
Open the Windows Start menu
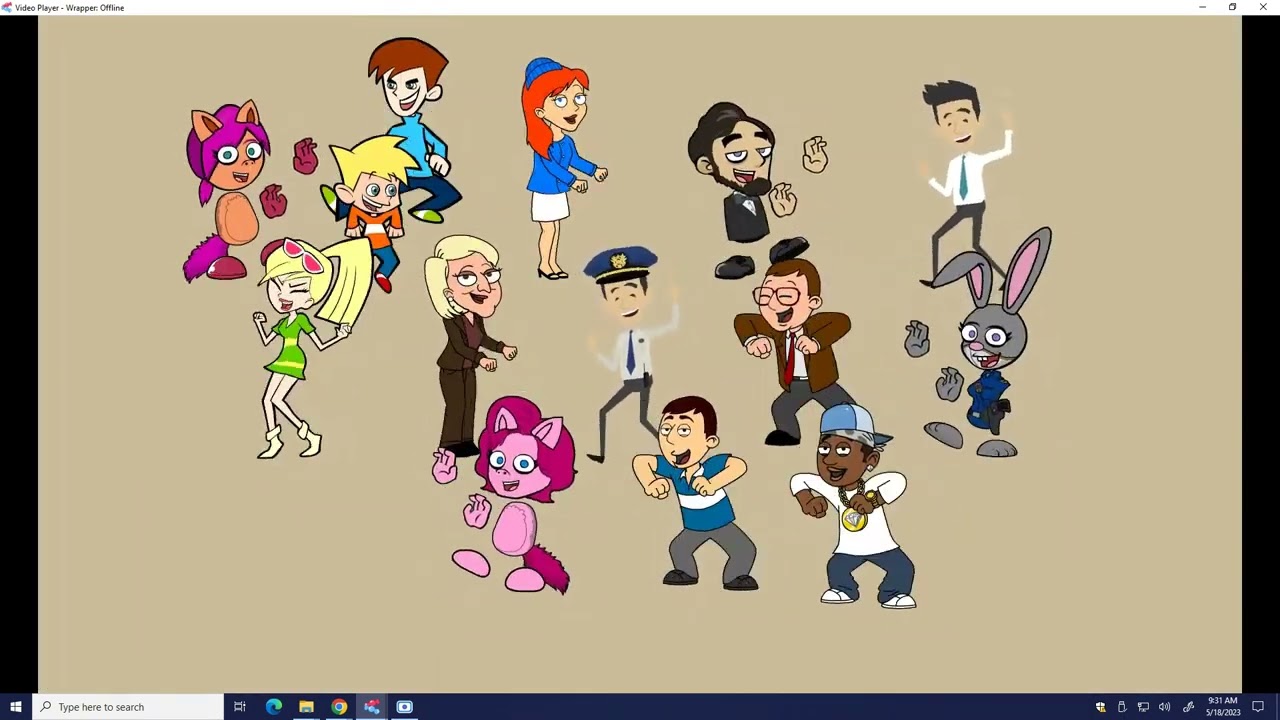tap(15, 707)
